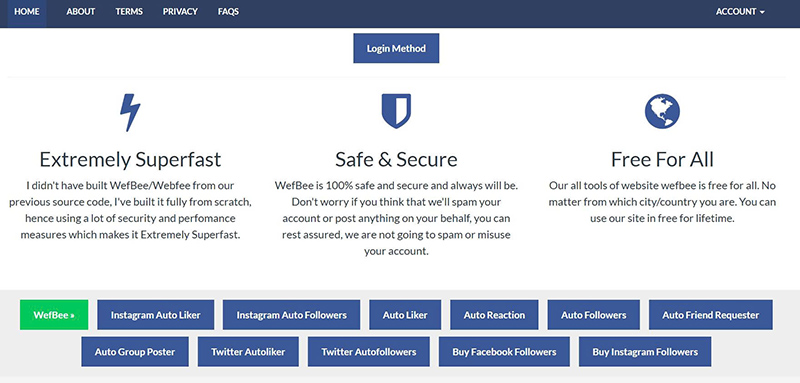This screenshot has width=800, height=383.
Task: Click the globe icon above Free For All
Action: click(x=662, y=111)
